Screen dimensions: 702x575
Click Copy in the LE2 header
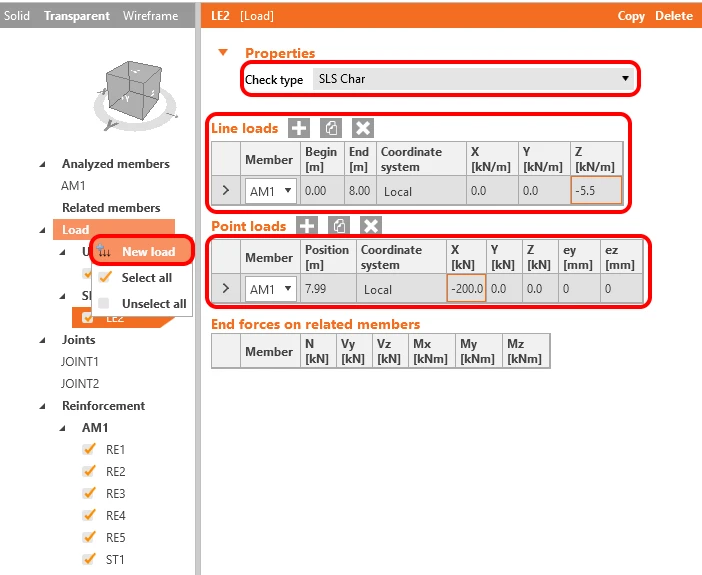coord(631,16)
